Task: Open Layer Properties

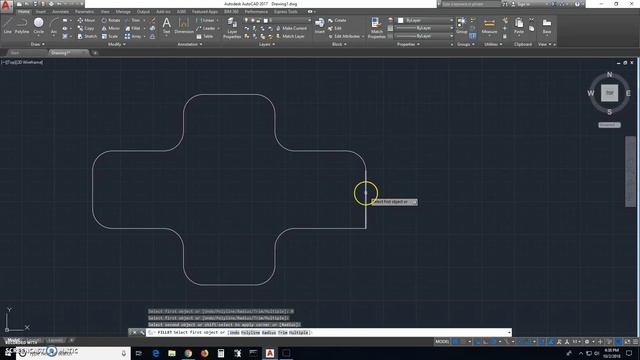Action: [232, 28]
